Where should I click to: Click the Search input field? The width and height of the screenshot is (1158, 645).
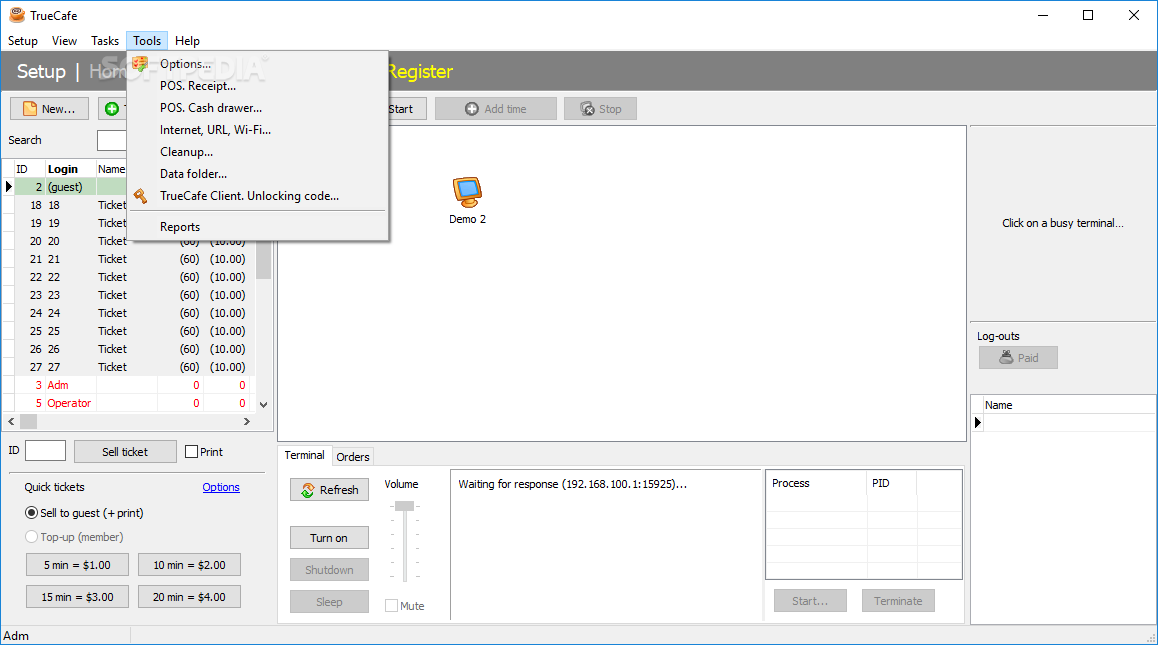pos(112,140)
